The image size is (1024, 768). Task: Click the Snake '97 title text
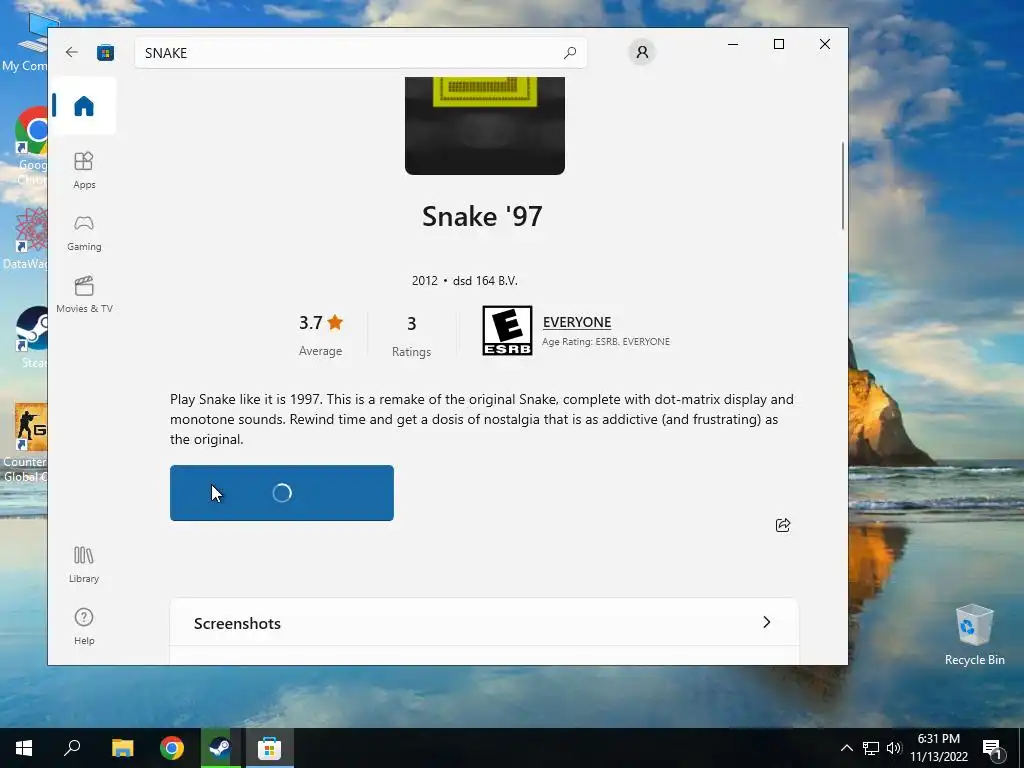click(x=482, y=217)
